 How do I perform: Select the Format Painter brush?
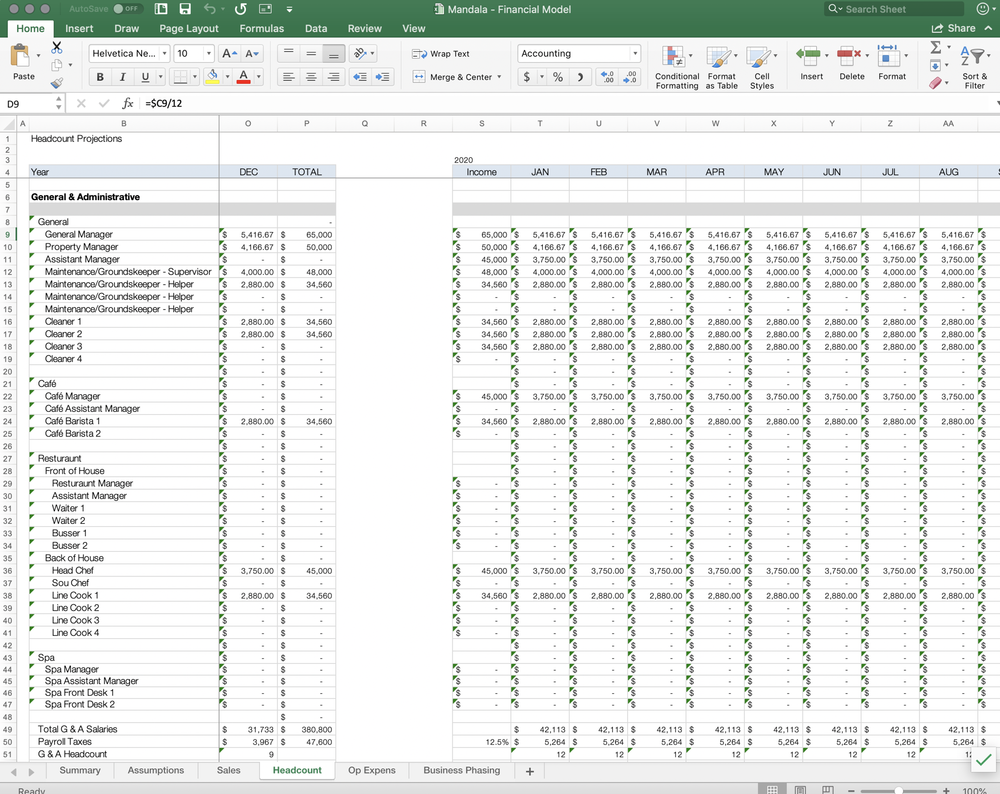57,83
